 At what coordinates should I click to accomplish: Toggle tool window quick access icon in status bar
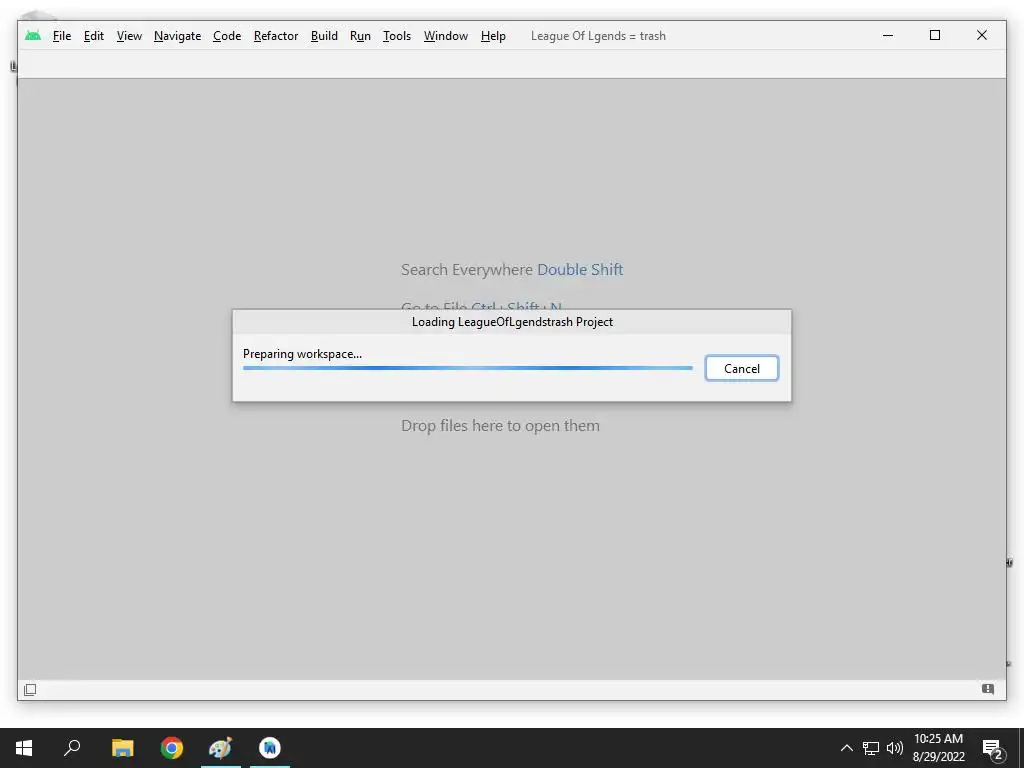point(30,690)
